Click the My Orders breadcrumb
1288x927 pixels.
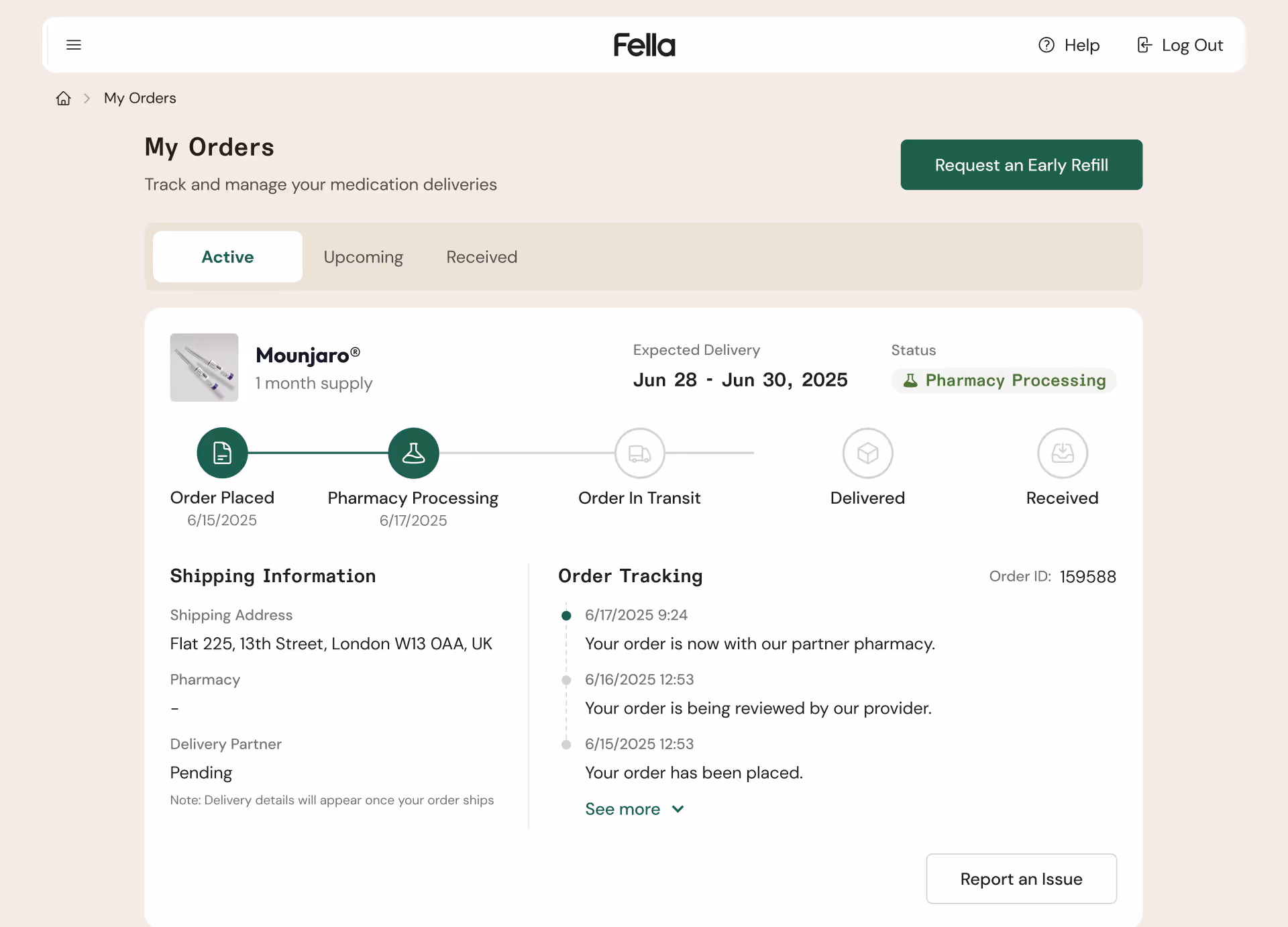tap(140, 98)
